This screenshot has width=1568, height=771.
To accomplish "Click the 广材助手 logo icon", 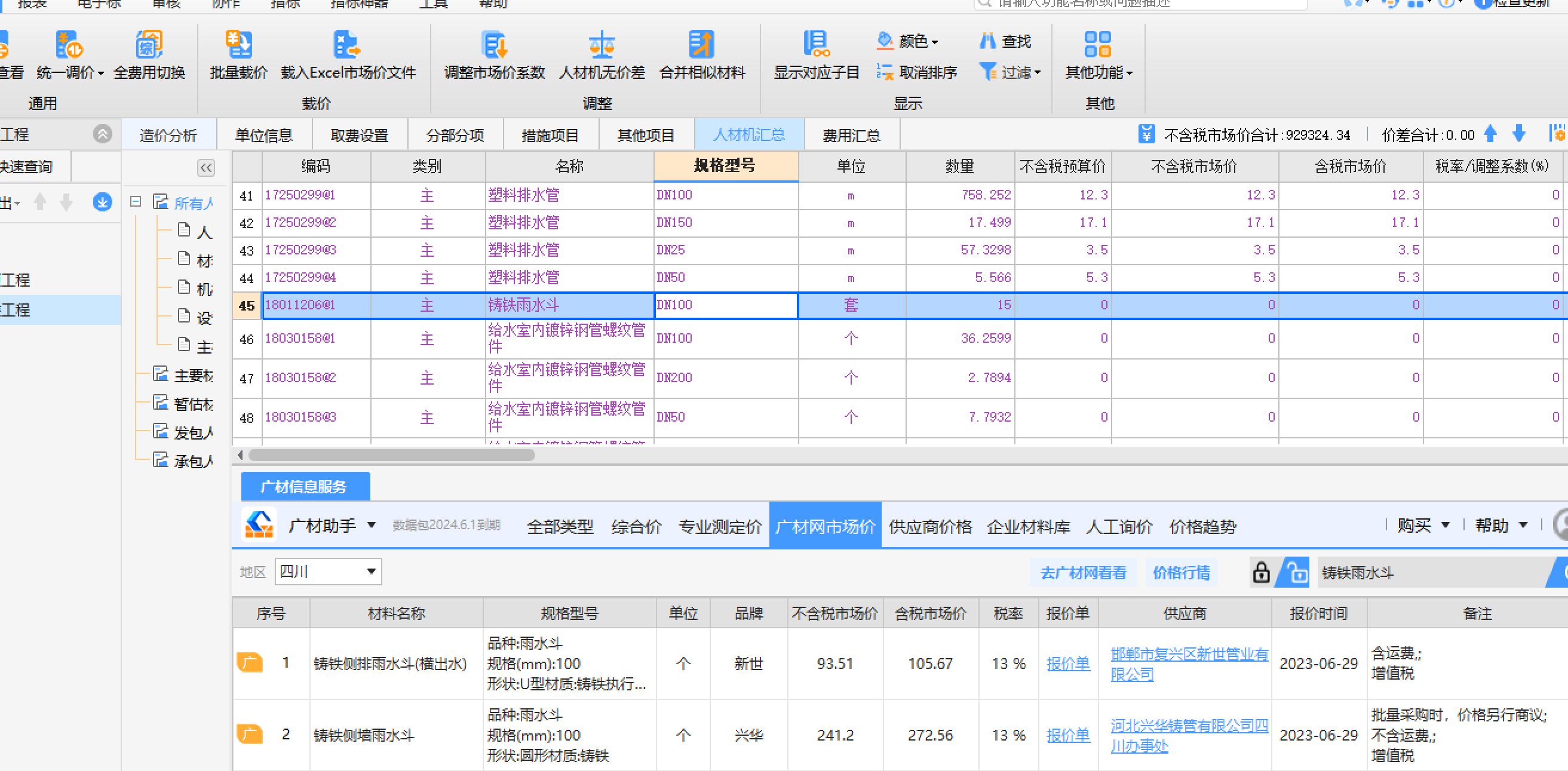I will [x=259, y=524].
